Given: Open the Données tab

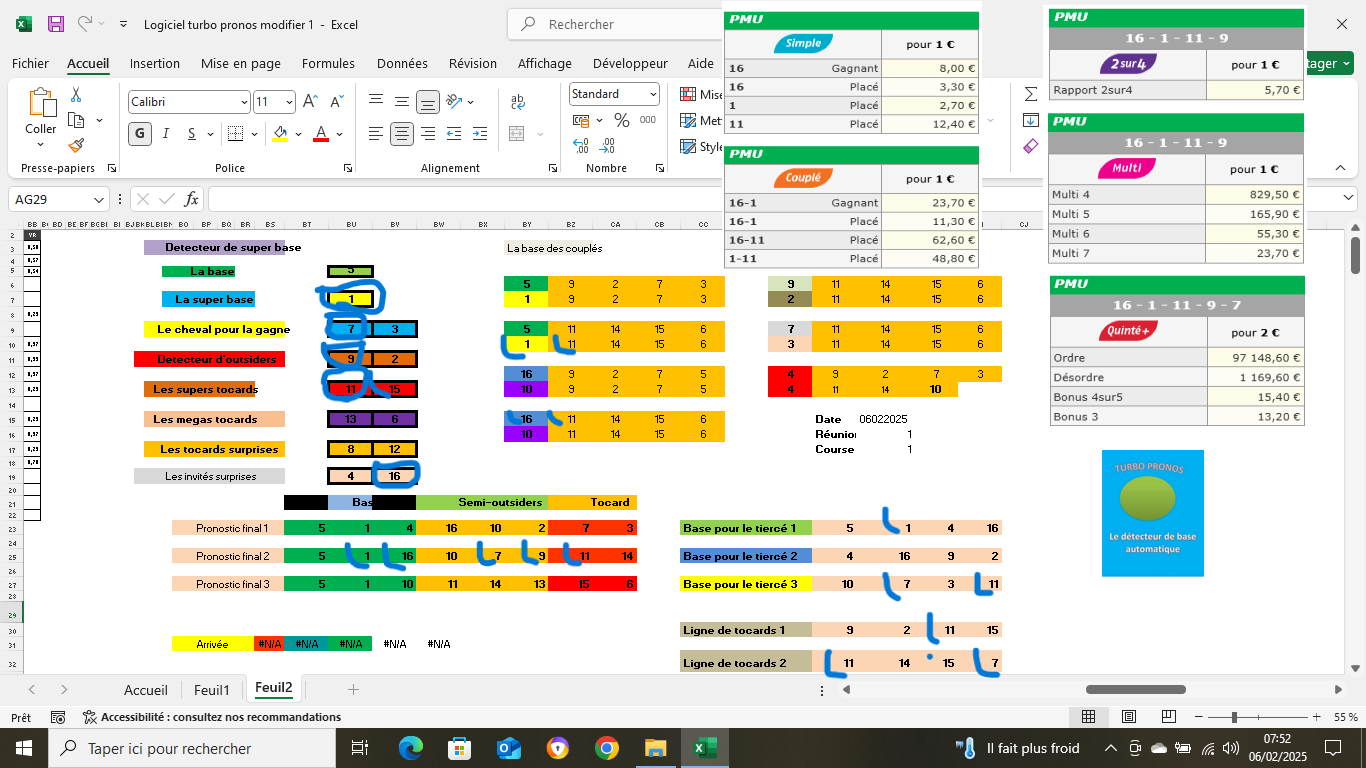Looking at the screenshot, I should (x=402, y=63).
